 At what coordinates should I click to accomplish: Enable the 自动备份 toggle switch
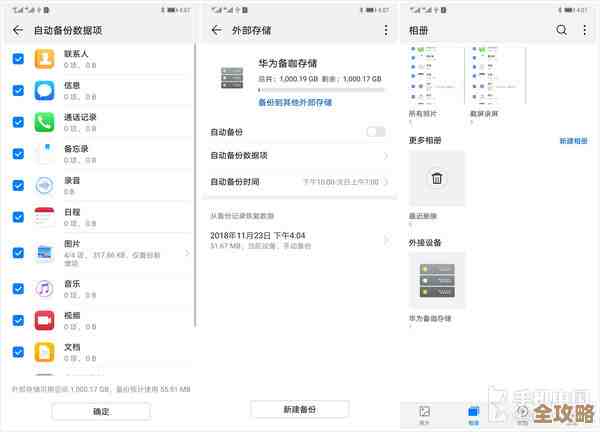376,132
